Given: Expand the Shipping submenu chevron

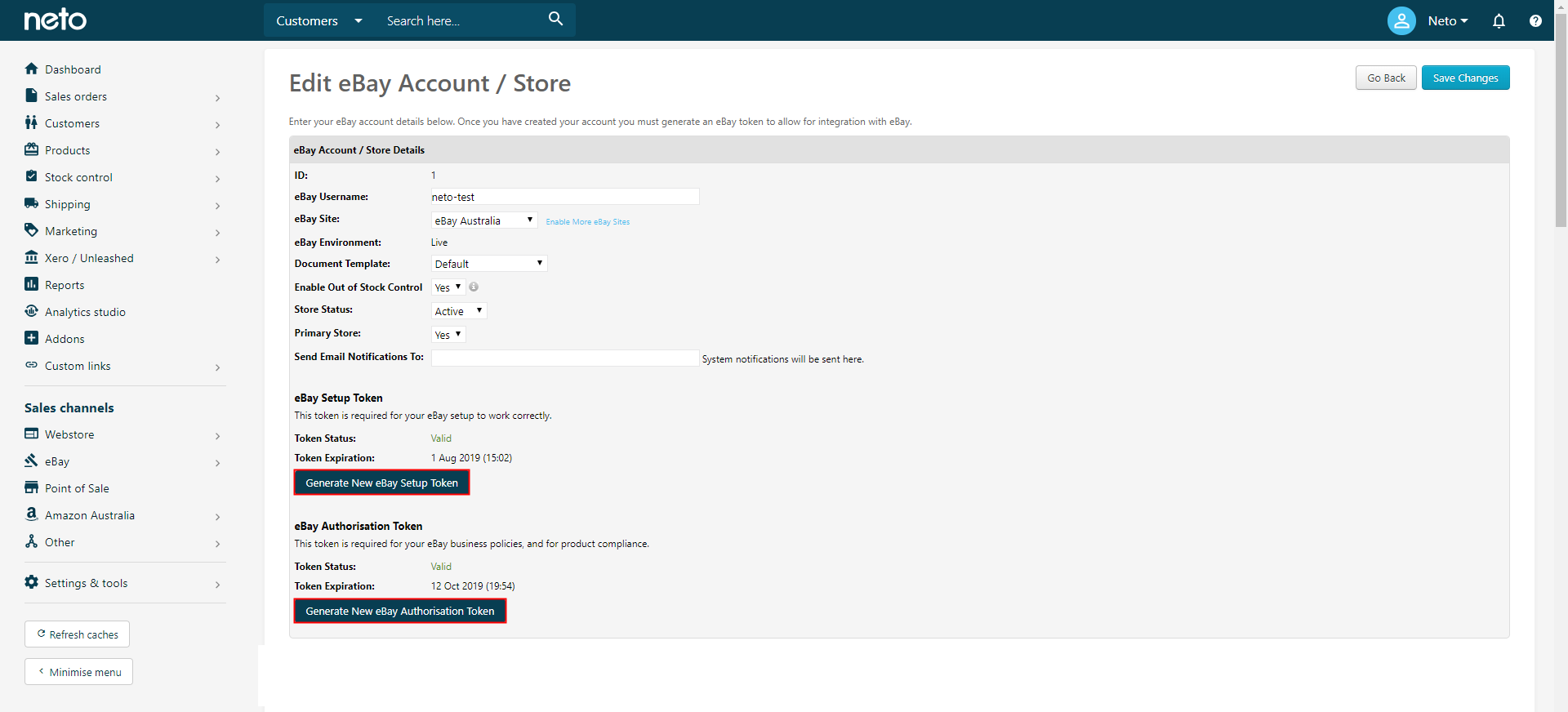Looking at the screenshot, I should [217, 206].
